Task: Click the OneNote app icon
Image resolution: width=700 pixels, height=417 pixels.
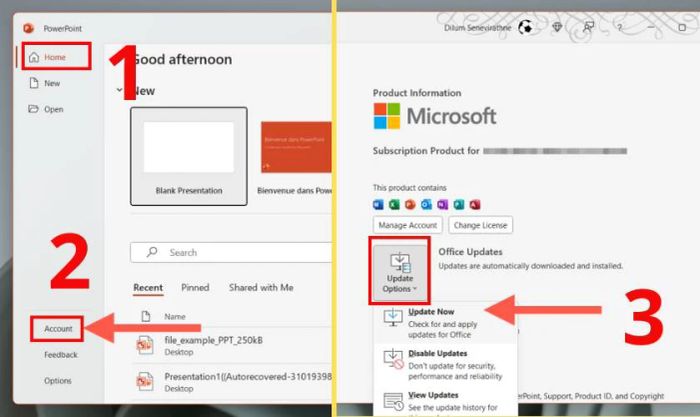Action: (x=442, y=204)
